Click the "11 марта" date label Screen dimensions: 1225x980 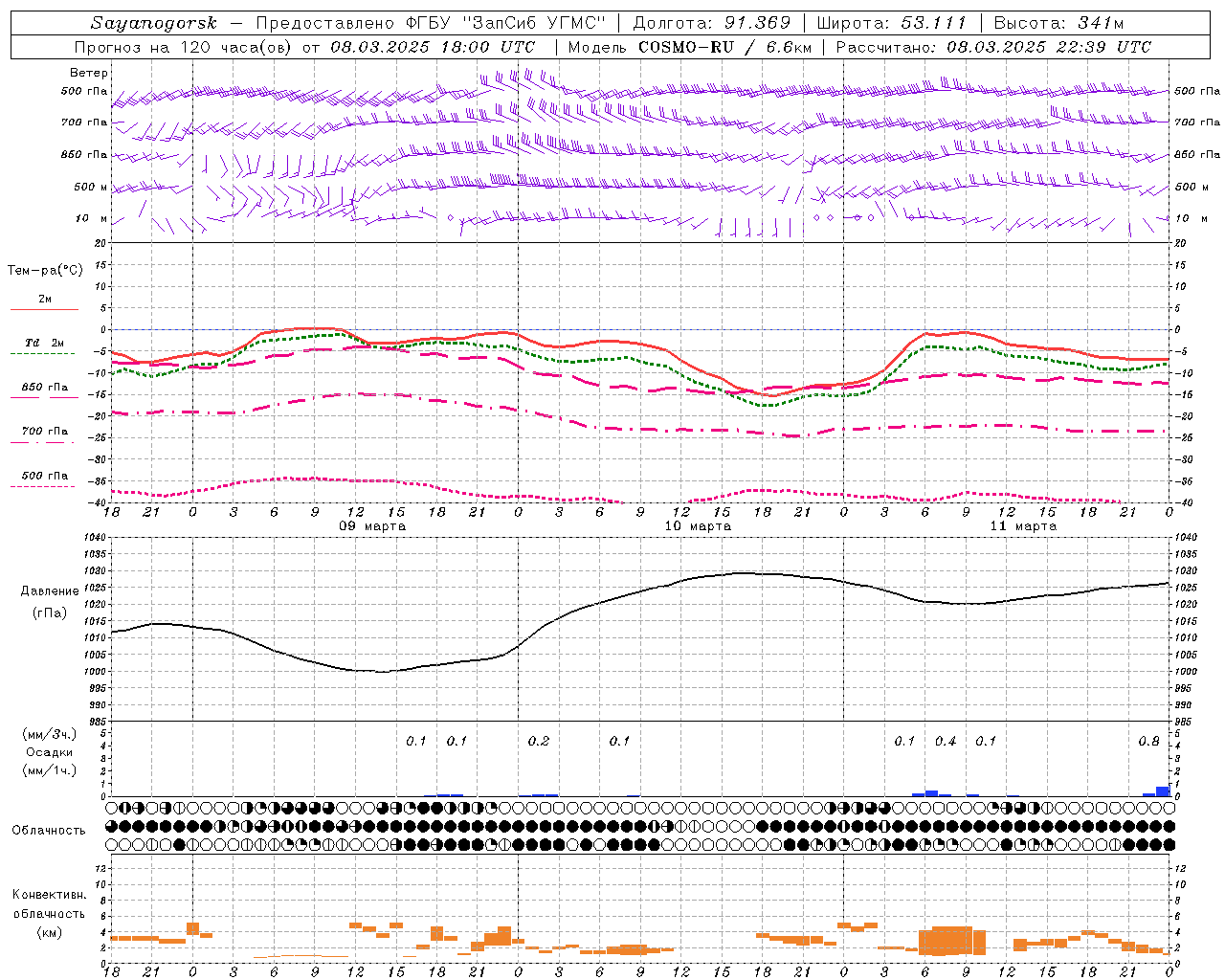coord(1024,525)
